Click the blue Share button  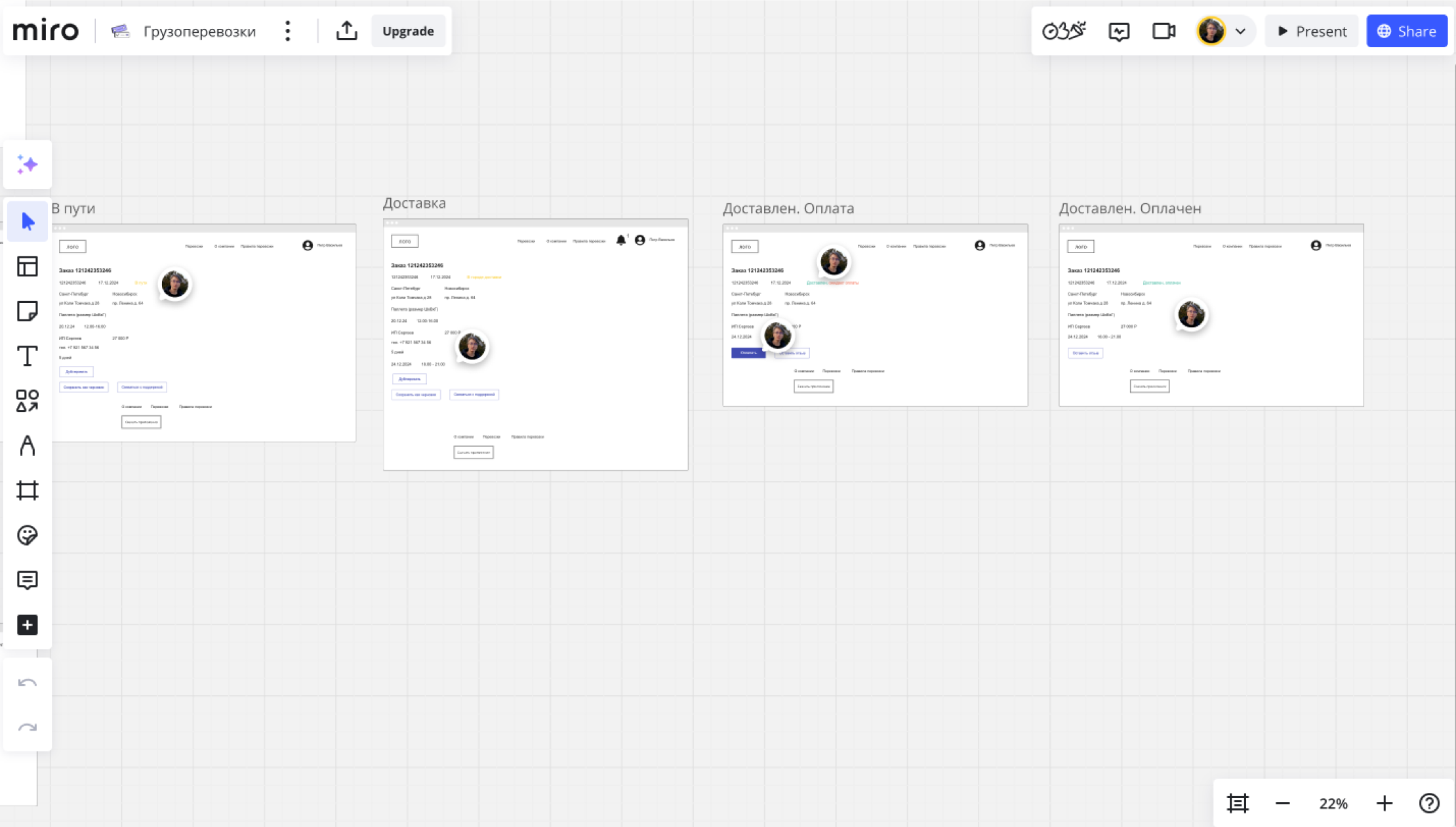click(1406, 31)
